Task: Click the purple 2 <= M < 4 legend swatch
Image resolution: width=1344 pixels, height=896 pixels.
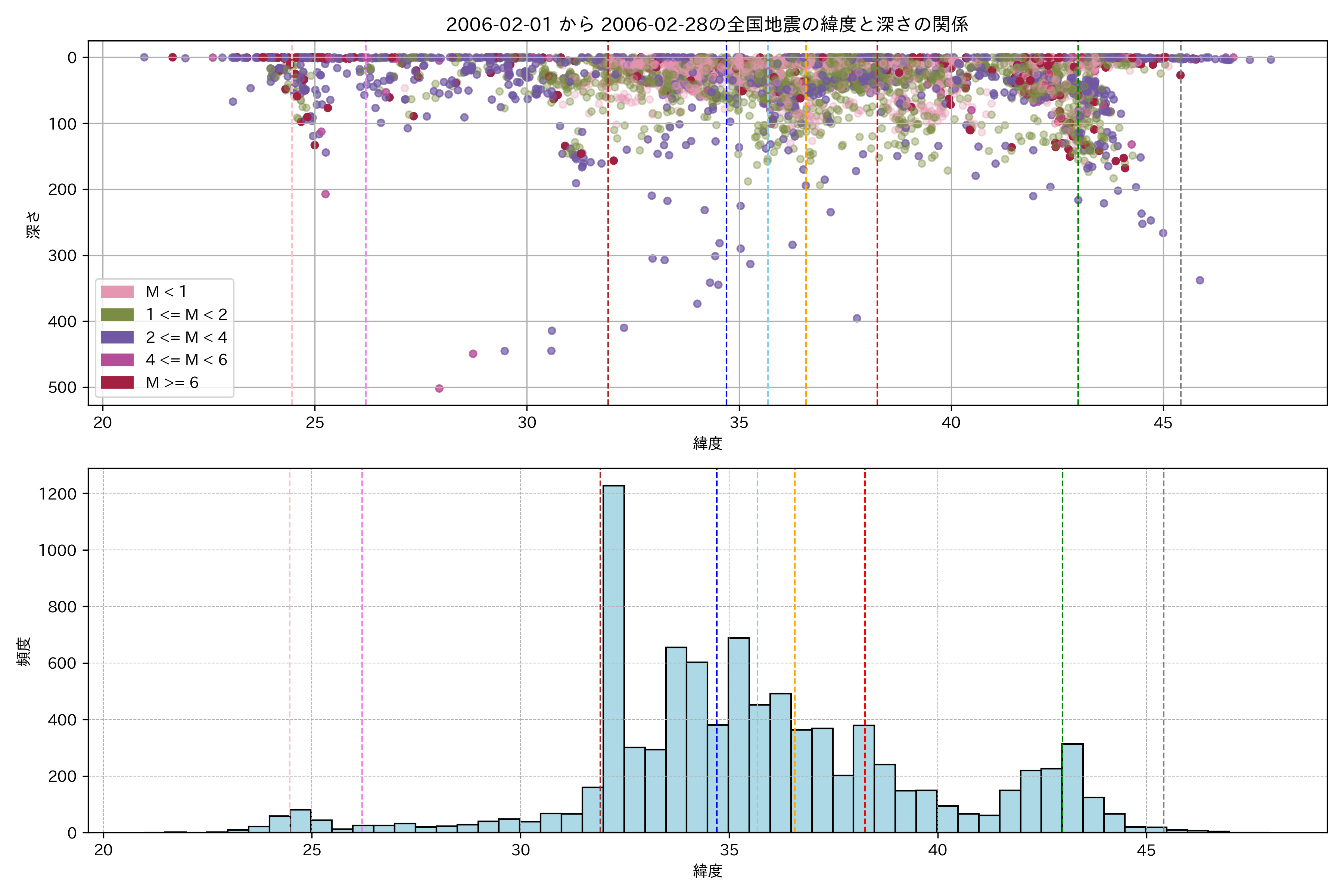Action: pyautogui.click(x=117, y=337)
